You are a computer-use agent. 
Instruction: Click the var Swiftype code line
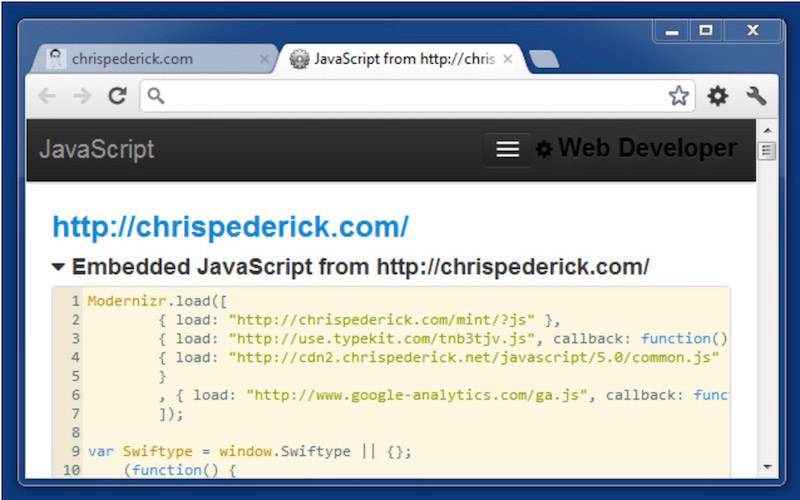tap(249, 452)
